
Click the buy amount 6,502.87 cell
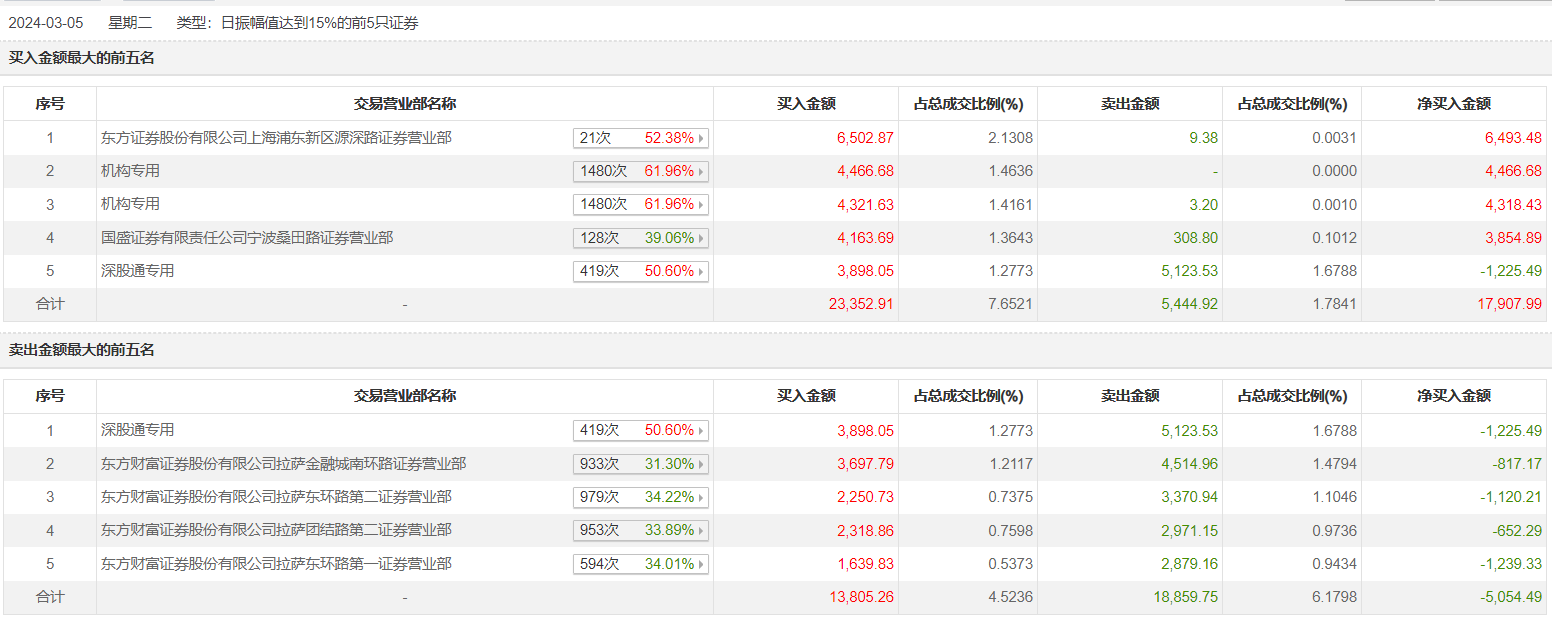pyautogui.click(x=867, y=138)
